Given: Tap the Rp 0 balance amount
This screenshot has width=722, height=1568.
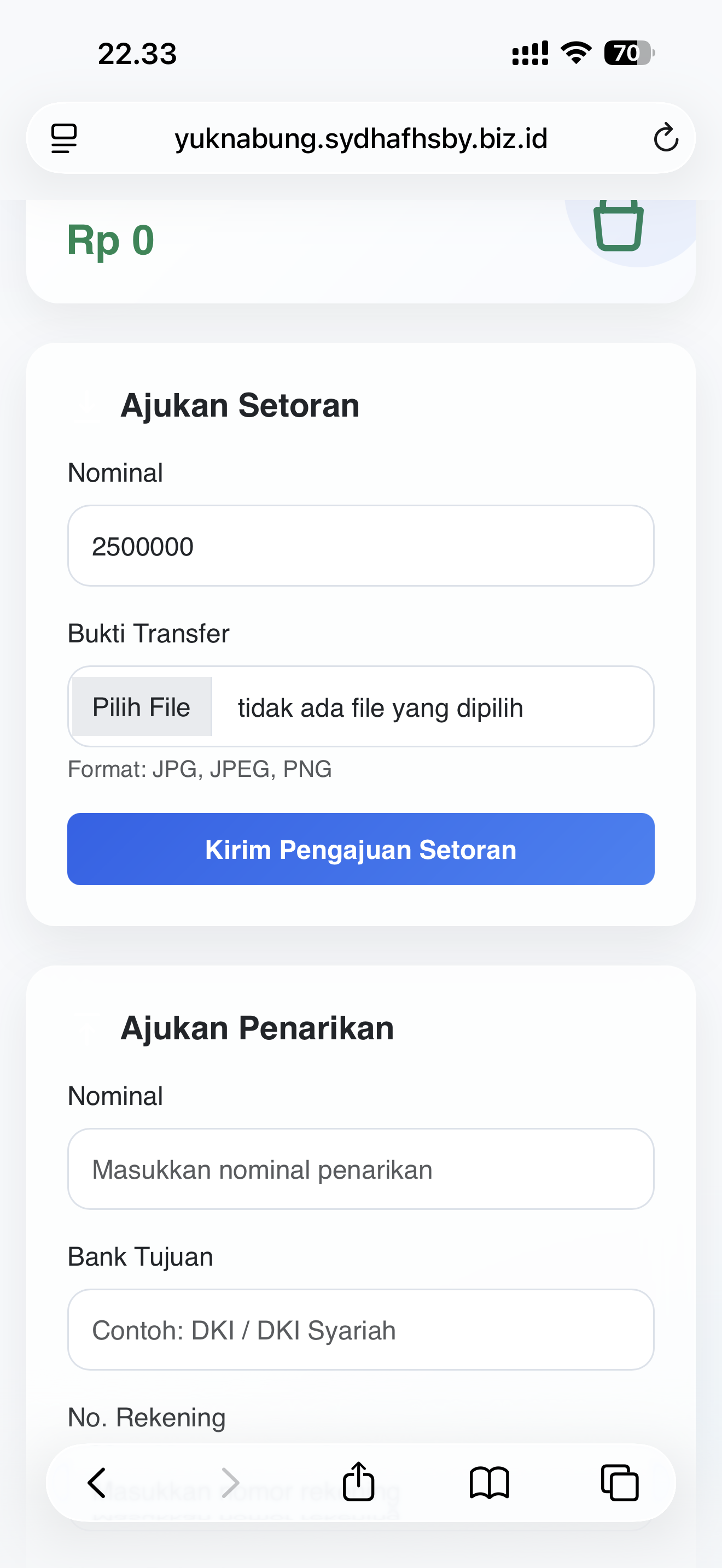Looking at the screenshot, I should point(111,240).
